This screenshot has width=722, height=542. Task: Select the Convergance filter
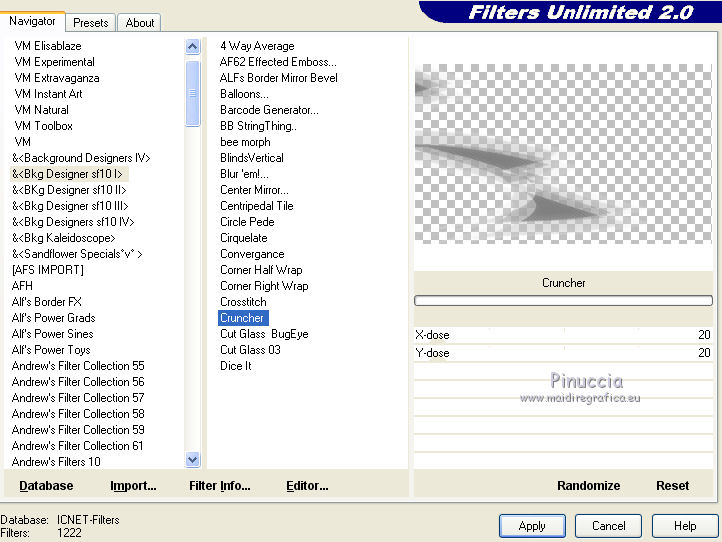pos(252,254)
